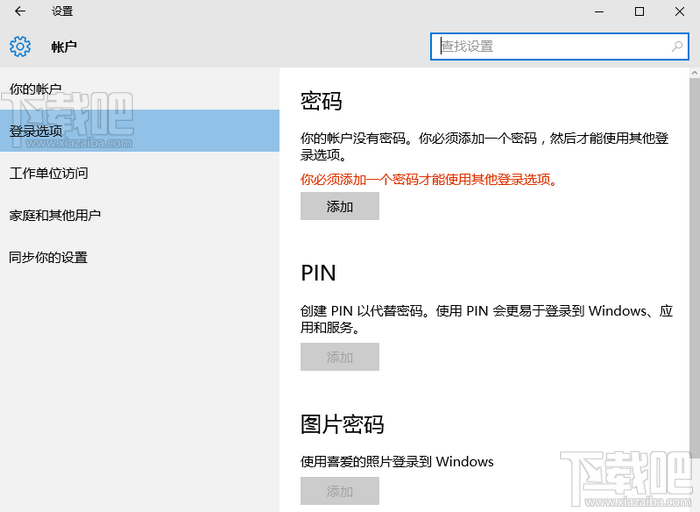700x512 pixels.
Task: Open 工作单位访问 section
Action: click(140, 173)
